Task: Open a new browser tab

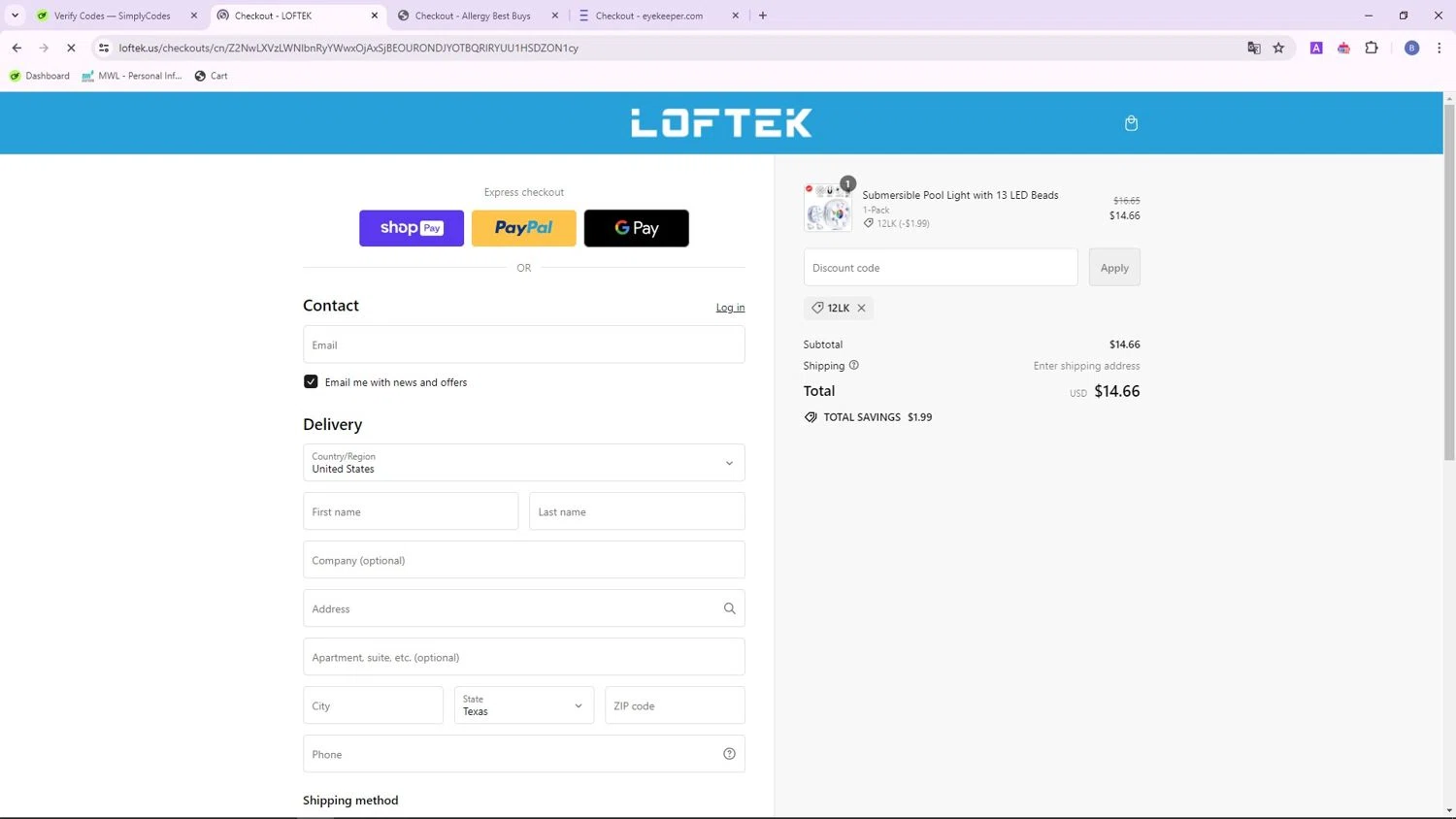Action: [763, 16]
